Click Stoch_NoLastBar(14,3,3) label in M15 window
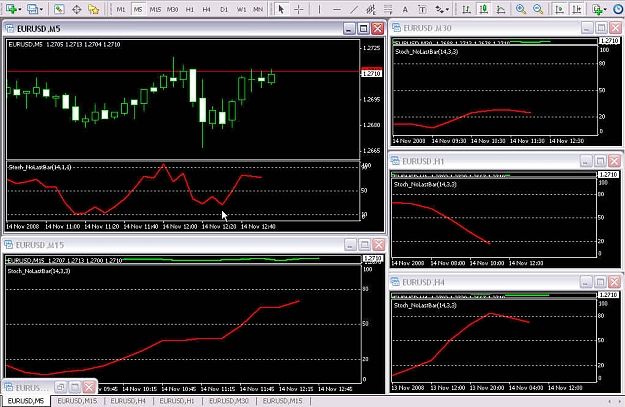 [x=39, y=271]
